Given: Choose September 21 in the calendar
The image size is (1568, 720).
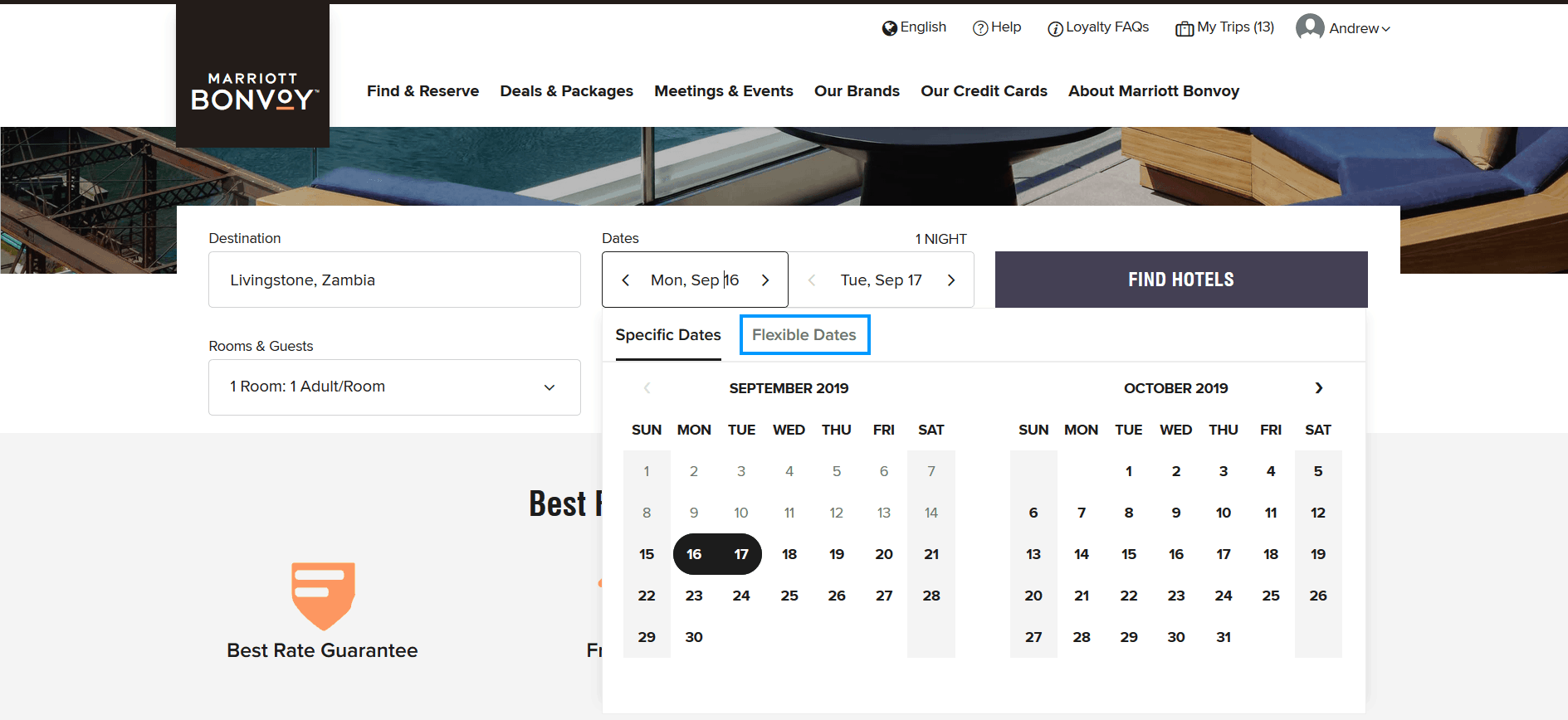Looking at the screenshot, I should pos(931,554).
